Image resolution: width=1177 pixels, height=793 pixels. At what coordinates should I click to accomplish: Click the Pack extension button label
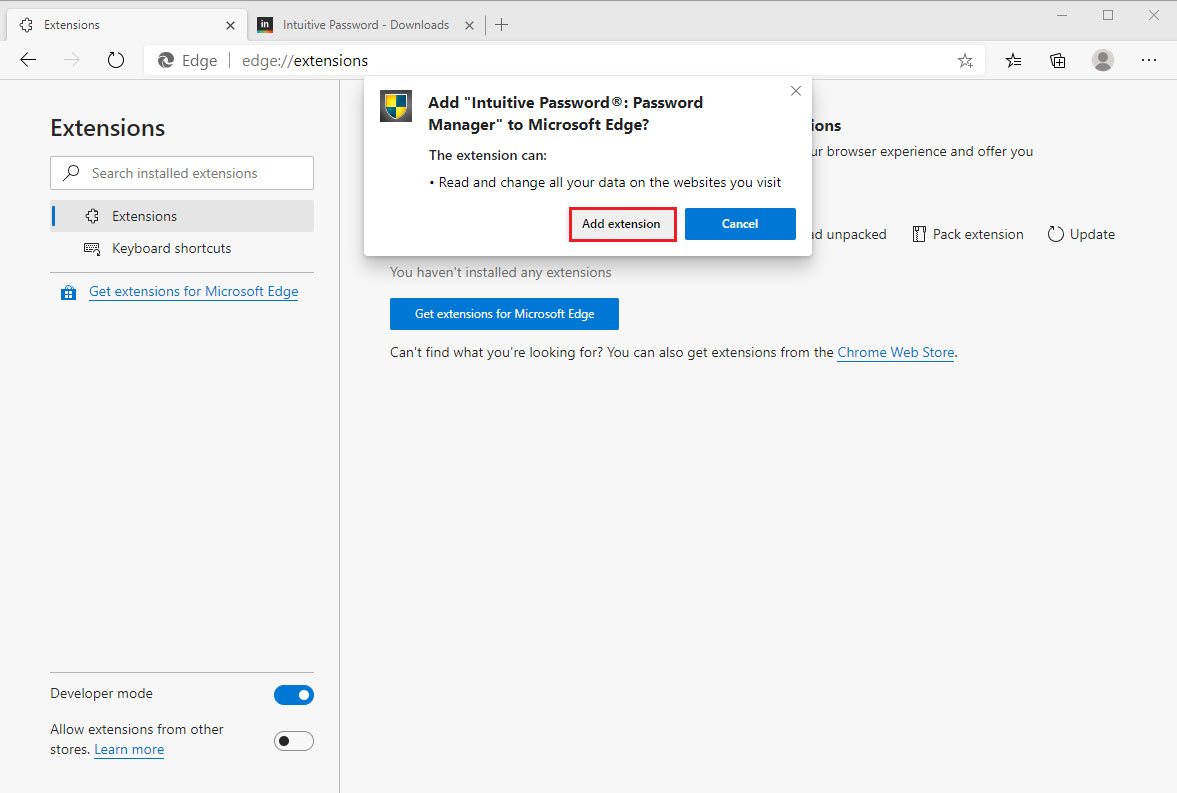(x=978, y=234)
